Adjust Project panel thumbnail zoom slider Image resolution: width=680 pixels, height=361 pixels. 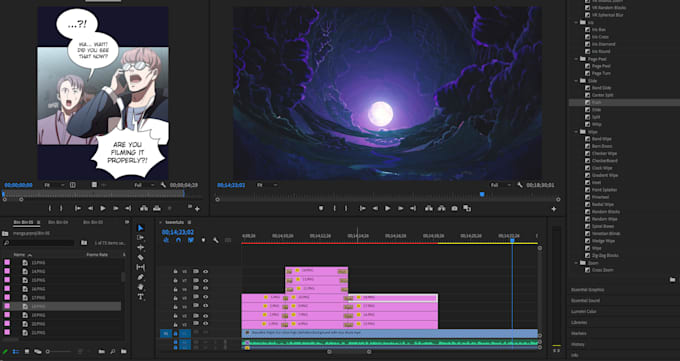[59, 351]
